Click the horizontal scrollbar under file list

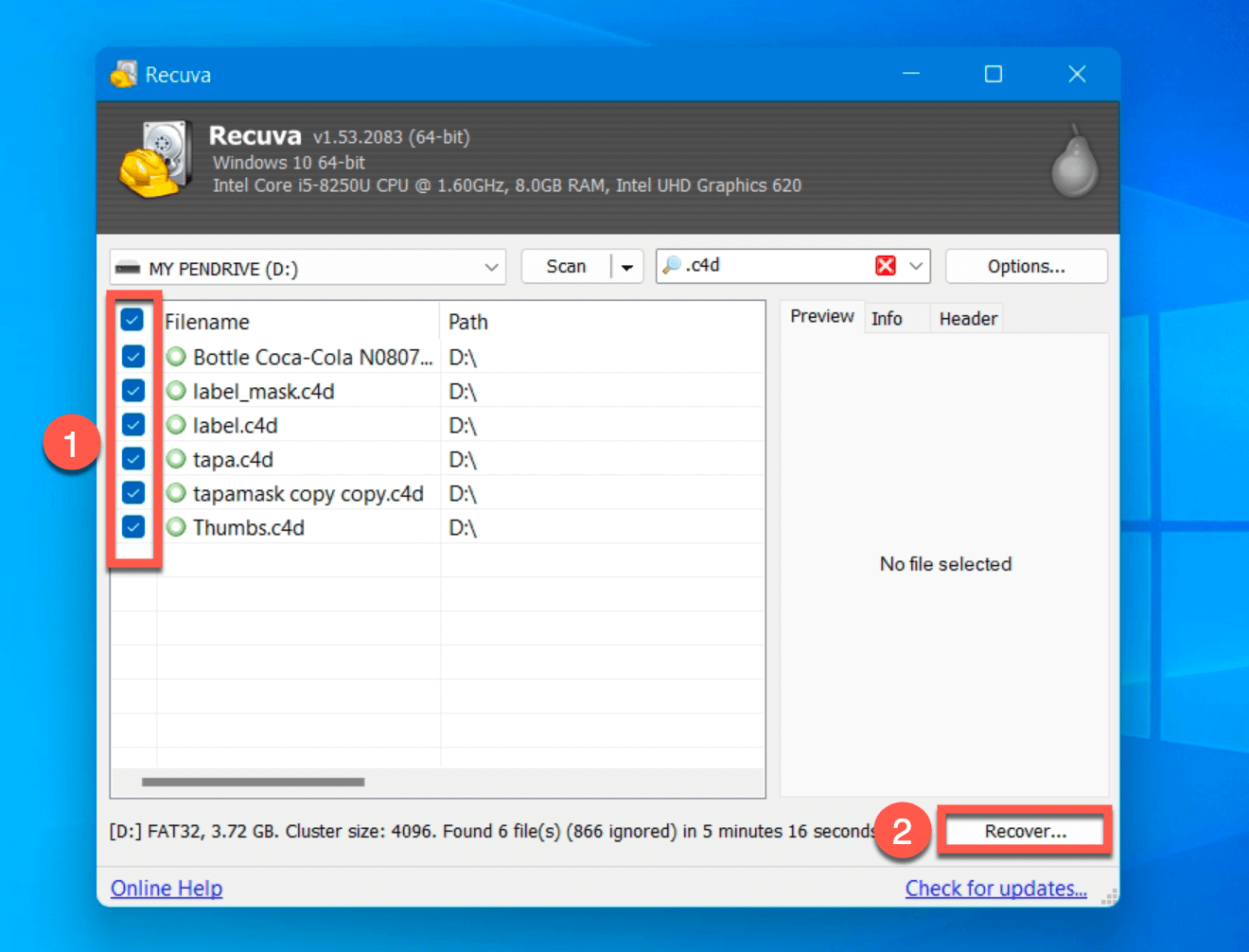[253, 783]
